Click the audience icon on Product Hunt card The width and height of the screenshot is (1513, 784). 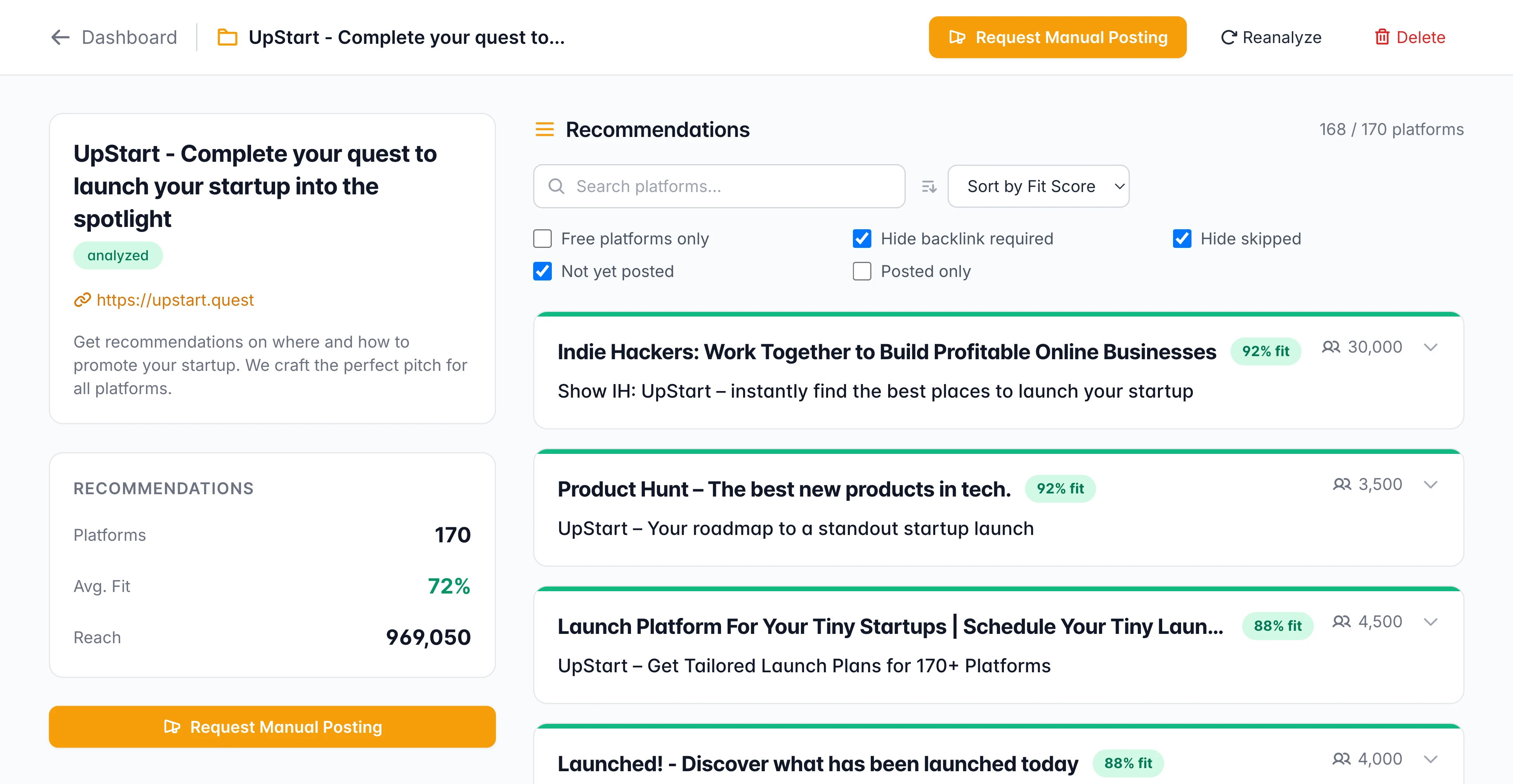tap(1341, 485)
